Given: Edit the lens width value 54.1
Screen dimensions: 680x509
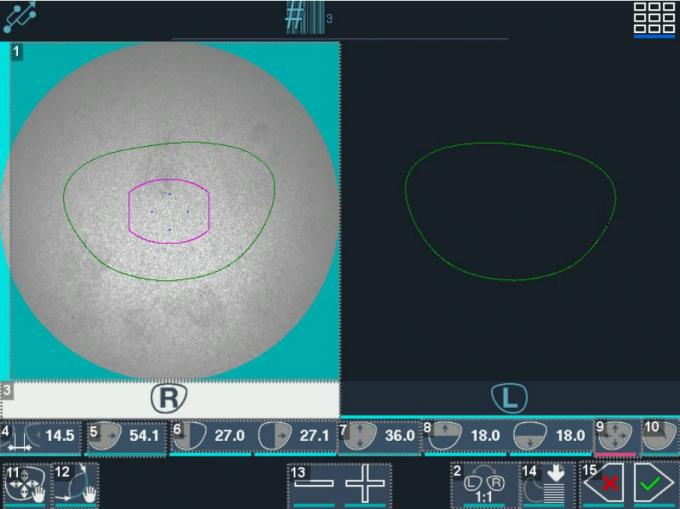Looking at the screenshot, I should pos(126,436).
